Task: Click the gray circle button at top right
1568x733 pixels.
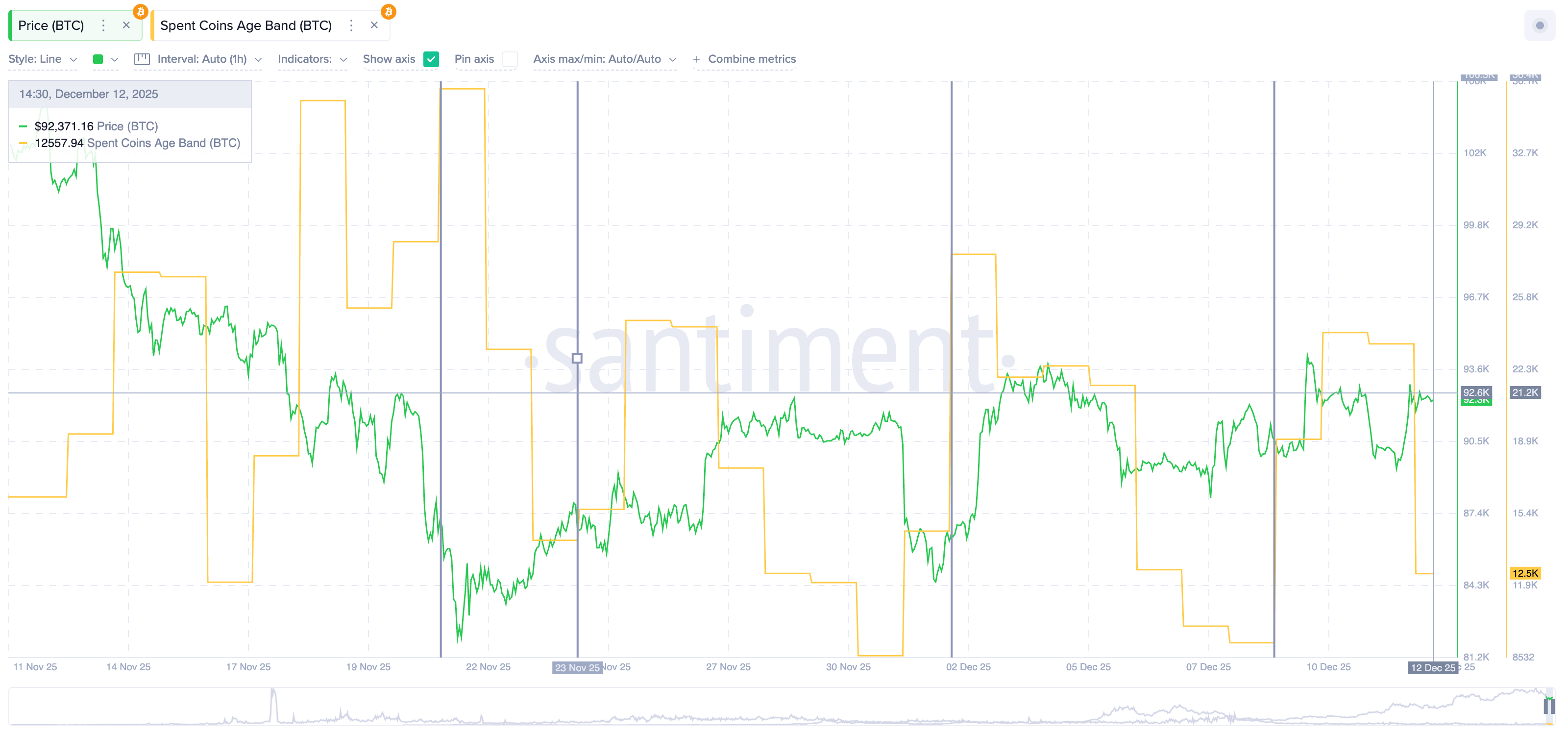Action: click(x=1540, y=25)
